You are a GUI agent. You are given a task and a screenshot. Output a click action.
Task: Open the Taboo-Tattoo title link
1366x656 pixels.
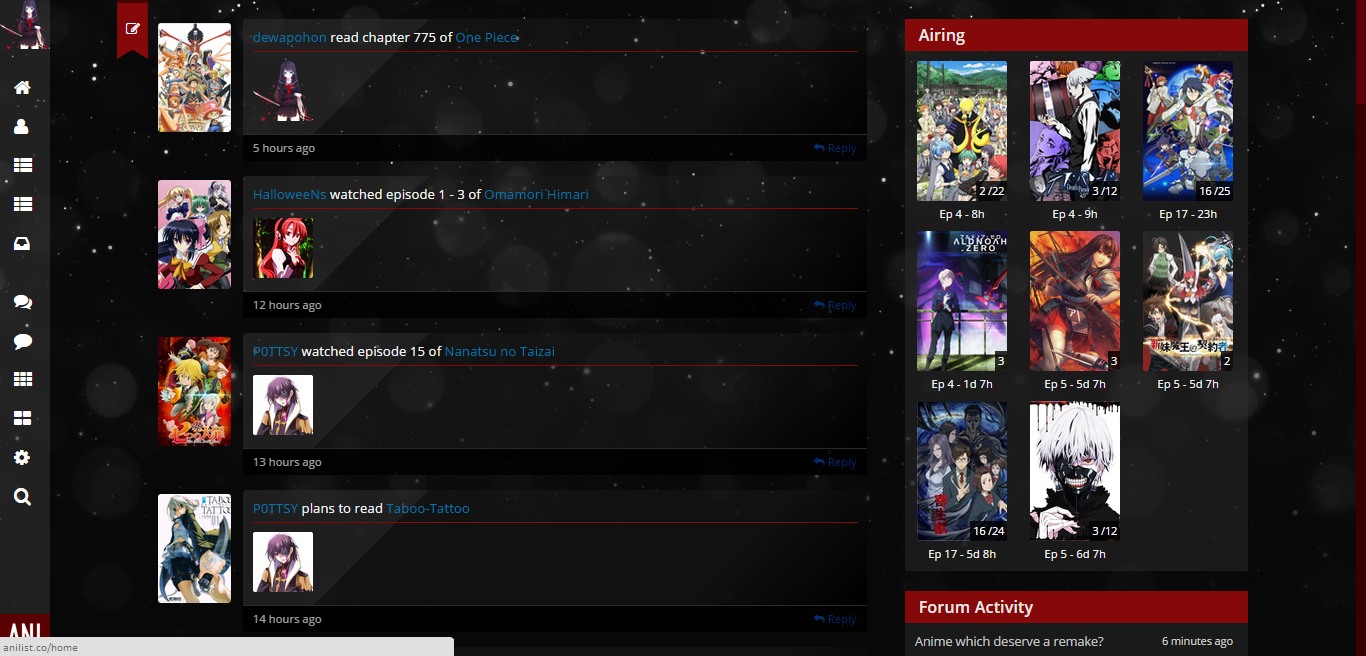[x=428, y=508]
